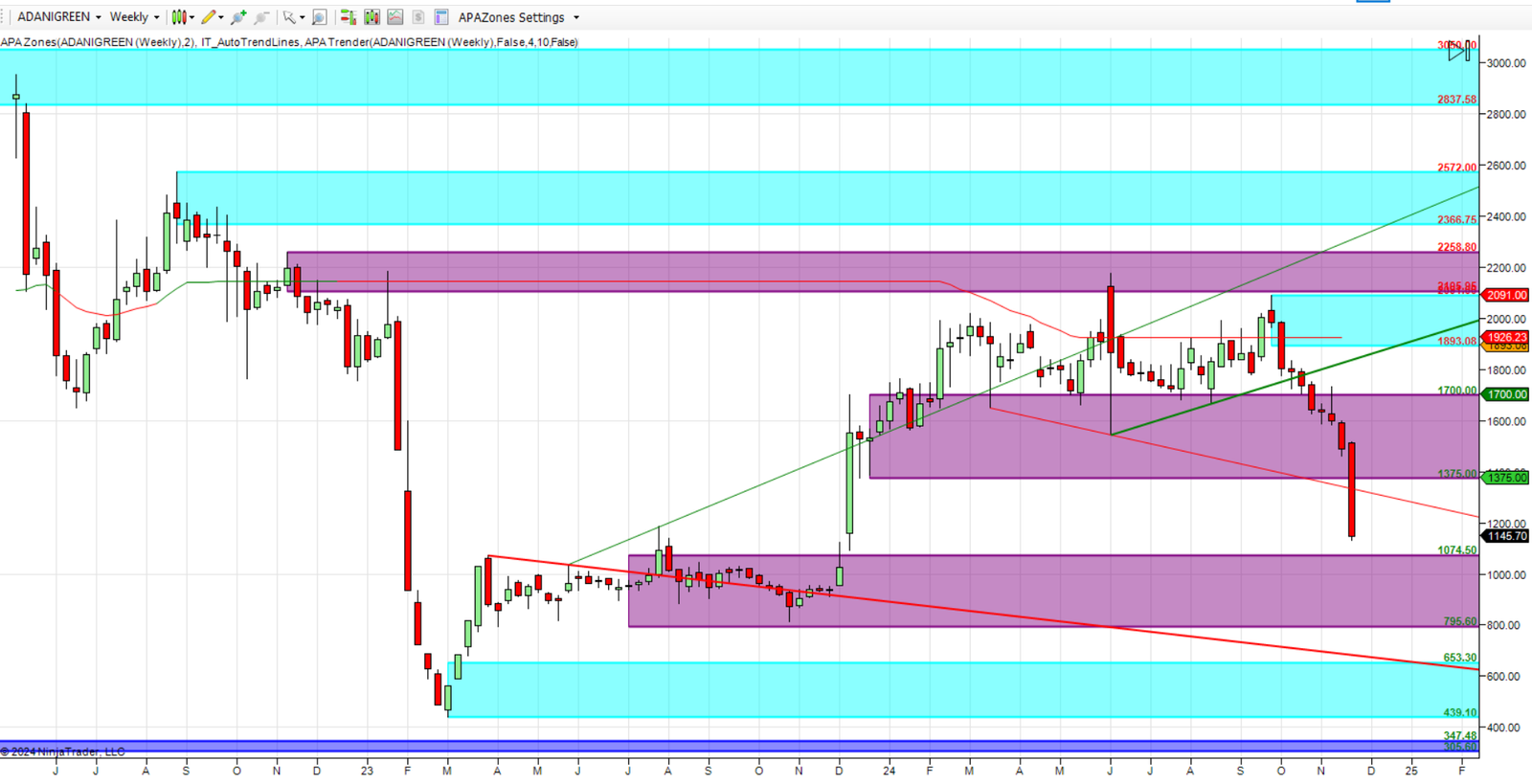Open the chart Properties icon
Screen dimensions: 1532x784
point(441,17)
